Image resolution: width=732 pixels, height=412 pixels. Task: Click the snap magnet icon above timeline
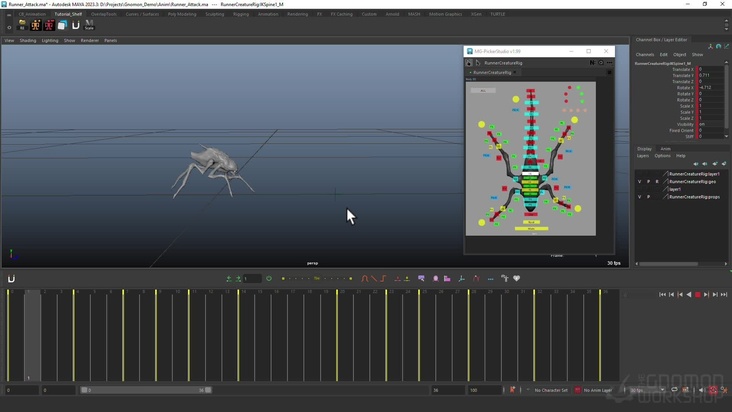[11, 279]
